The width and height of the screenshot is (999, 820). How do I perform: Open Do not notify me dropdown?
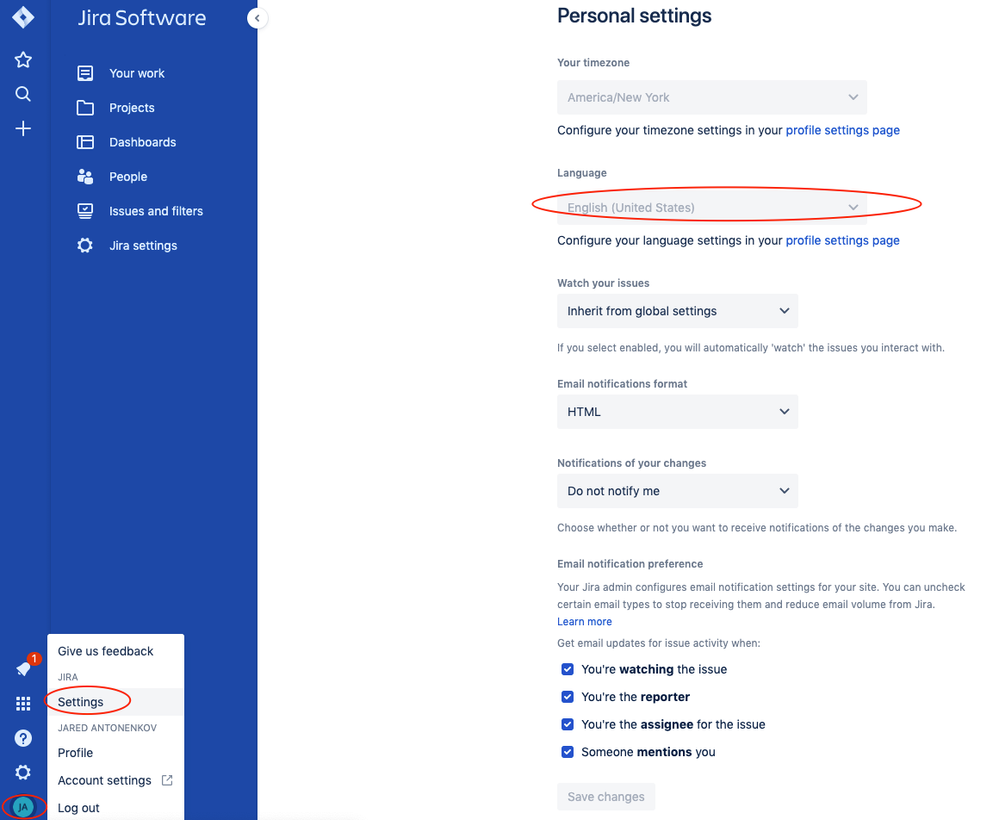click(x=677, y=491)
